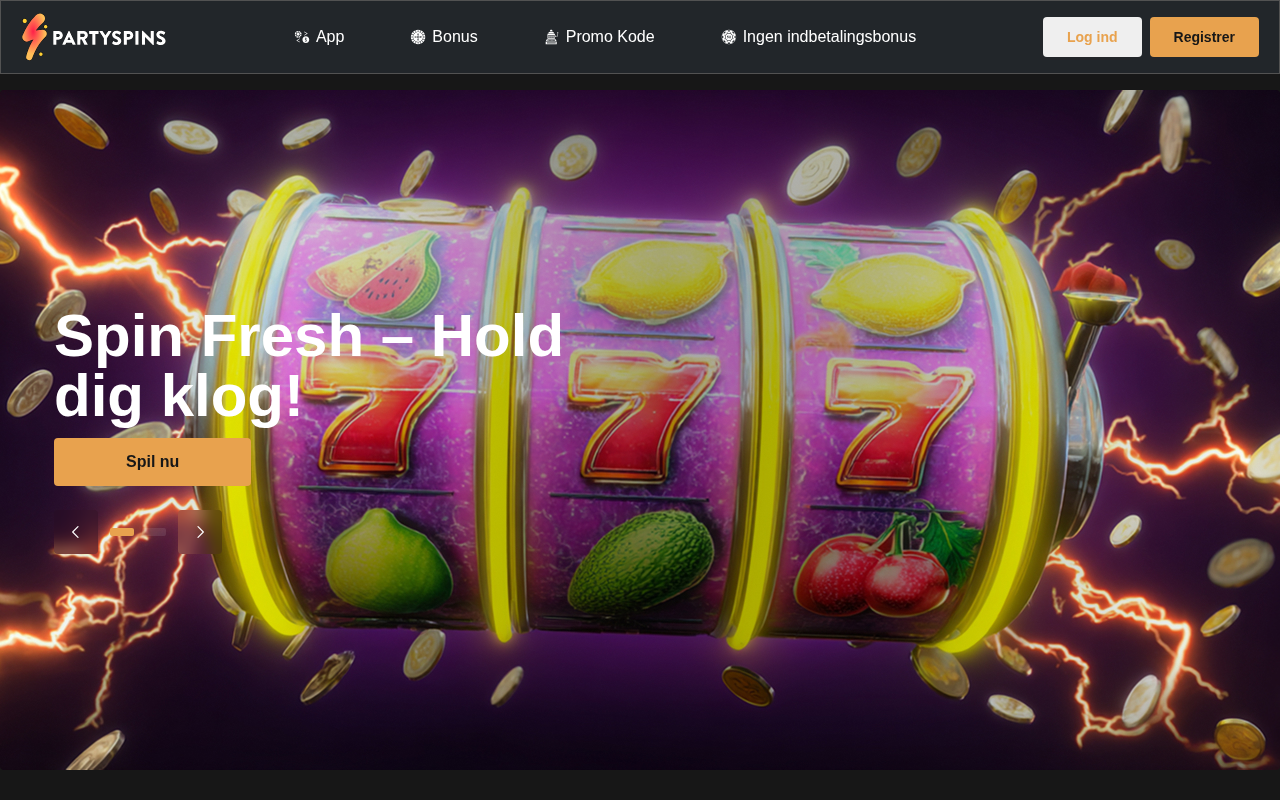1280x800 pixels.
Task: Open the PartySpins logo home link
Action: tap(94, 37)
